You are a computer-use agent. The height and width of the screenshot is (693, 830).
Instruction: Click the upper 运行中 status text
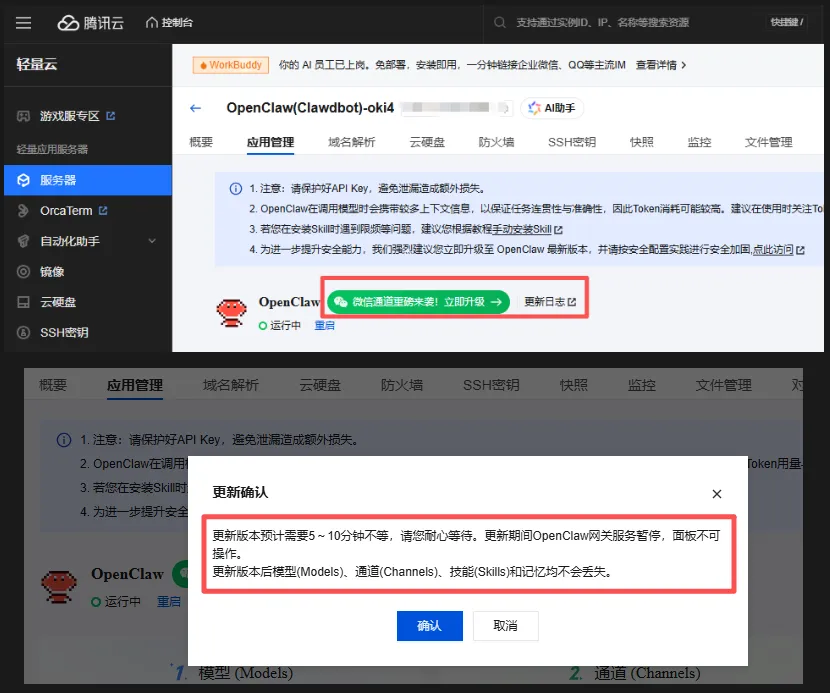285,326
